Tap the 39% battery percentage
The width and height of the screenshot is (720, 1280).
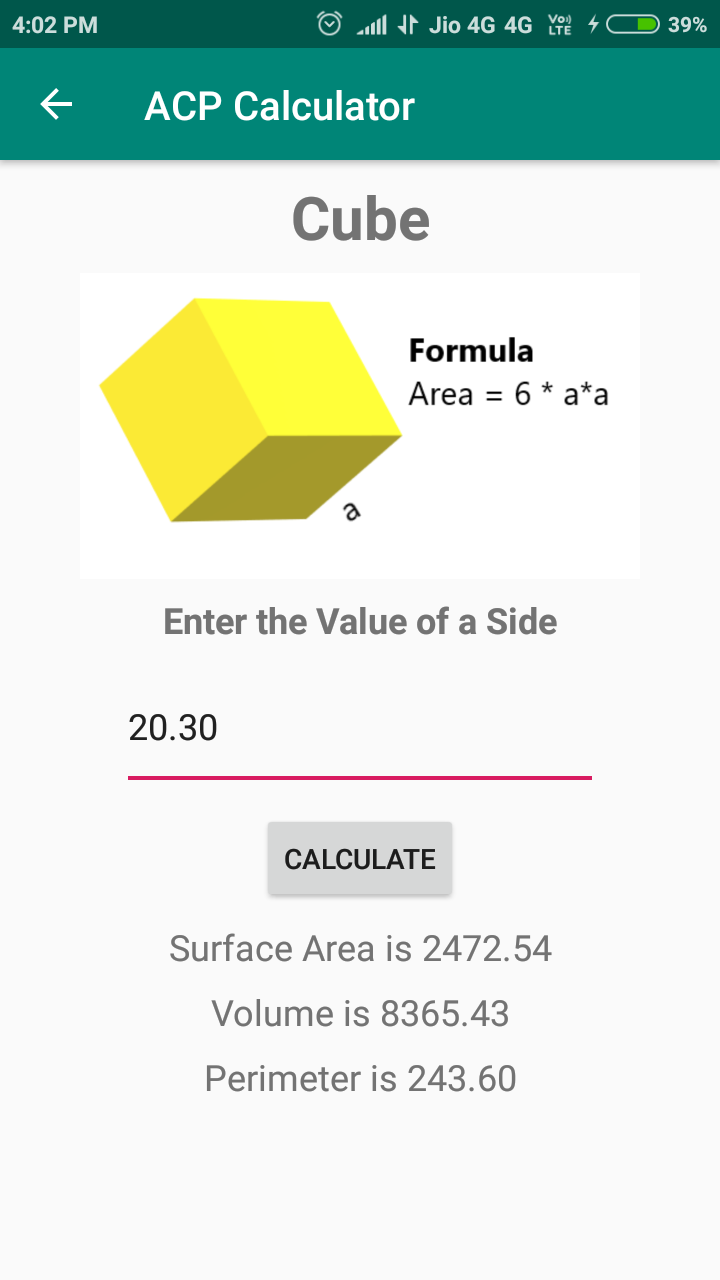[688, 25]
